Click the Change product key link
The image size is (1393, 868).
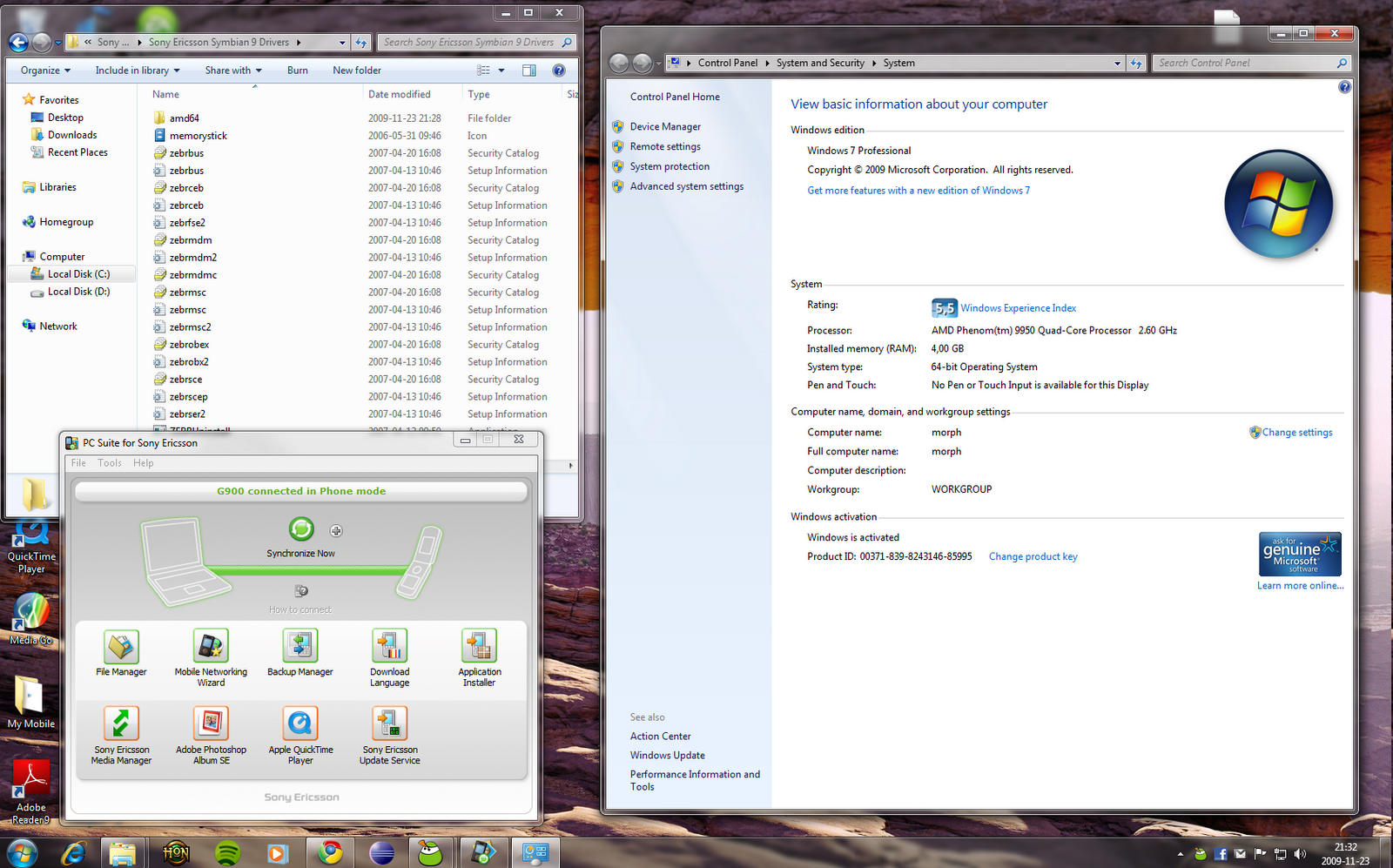coord(1033,557)
